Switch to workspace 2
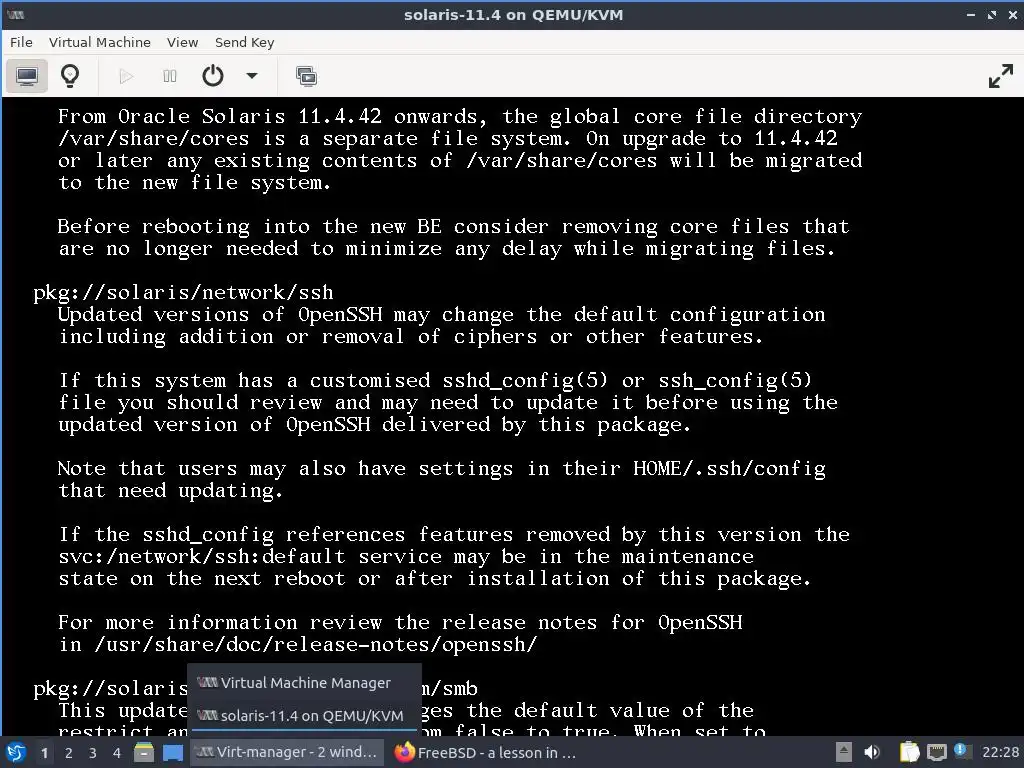The height and width of the screenshot is (768, 1024). tap(69, 753)
